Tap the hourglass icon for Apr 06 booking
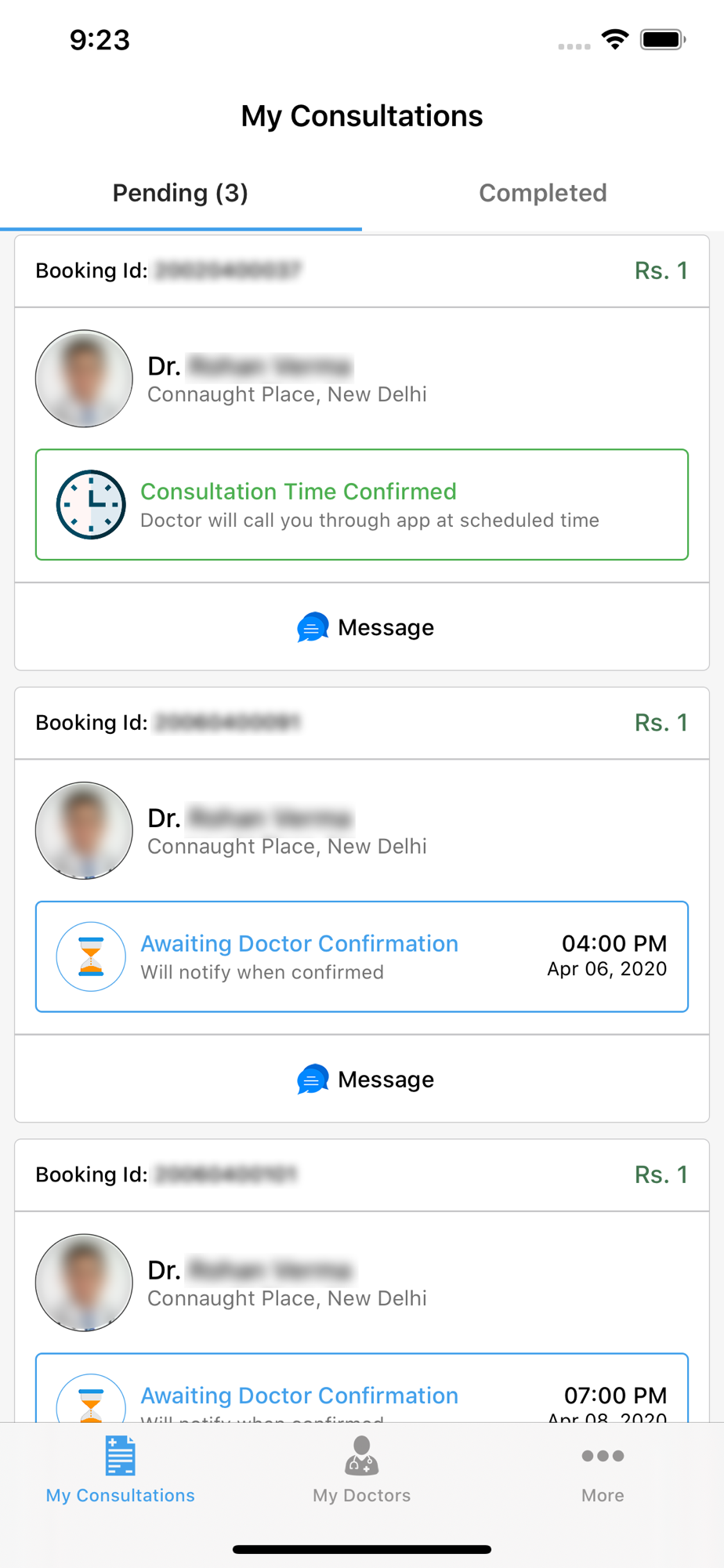Image resolution: width=724 pixels, height=1568 pixels. pyautogui.click(x=91, y=956)
